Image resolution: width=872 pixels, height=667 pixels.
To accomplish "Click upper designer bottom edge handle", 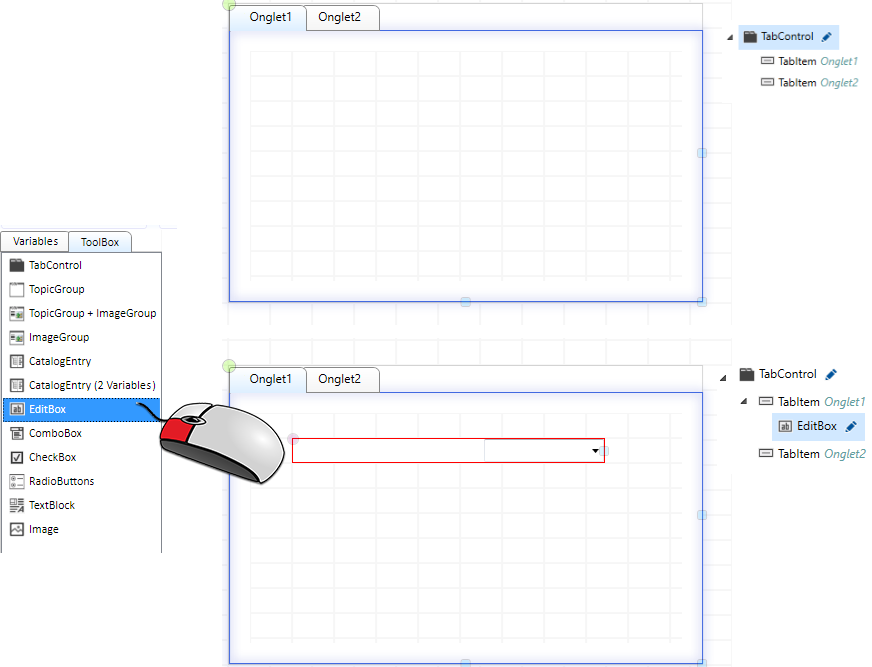I will tap(465, 302).
